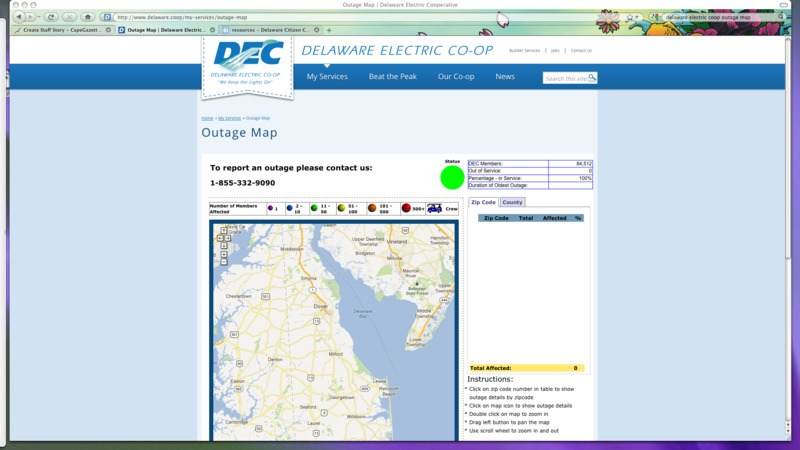Open a new tab with plus icon
Viewport: 800px width, 450px height.
click(x=329, y=30)
